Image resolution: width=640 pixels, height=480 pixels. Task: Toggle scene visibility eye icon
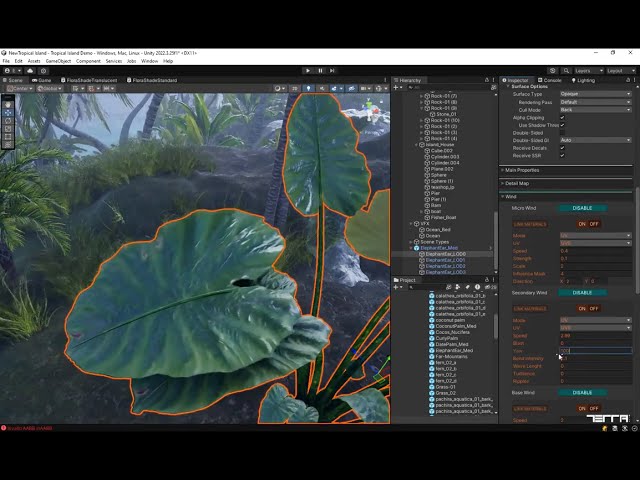[x=351, y=88]
